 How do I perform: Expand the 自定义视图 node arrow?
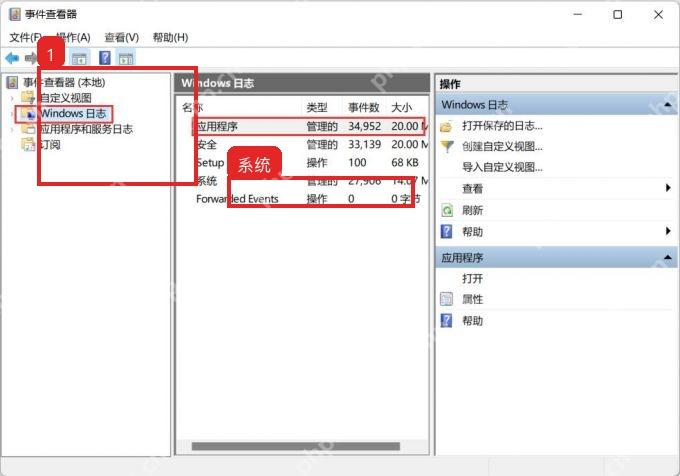tap(12, 98)
